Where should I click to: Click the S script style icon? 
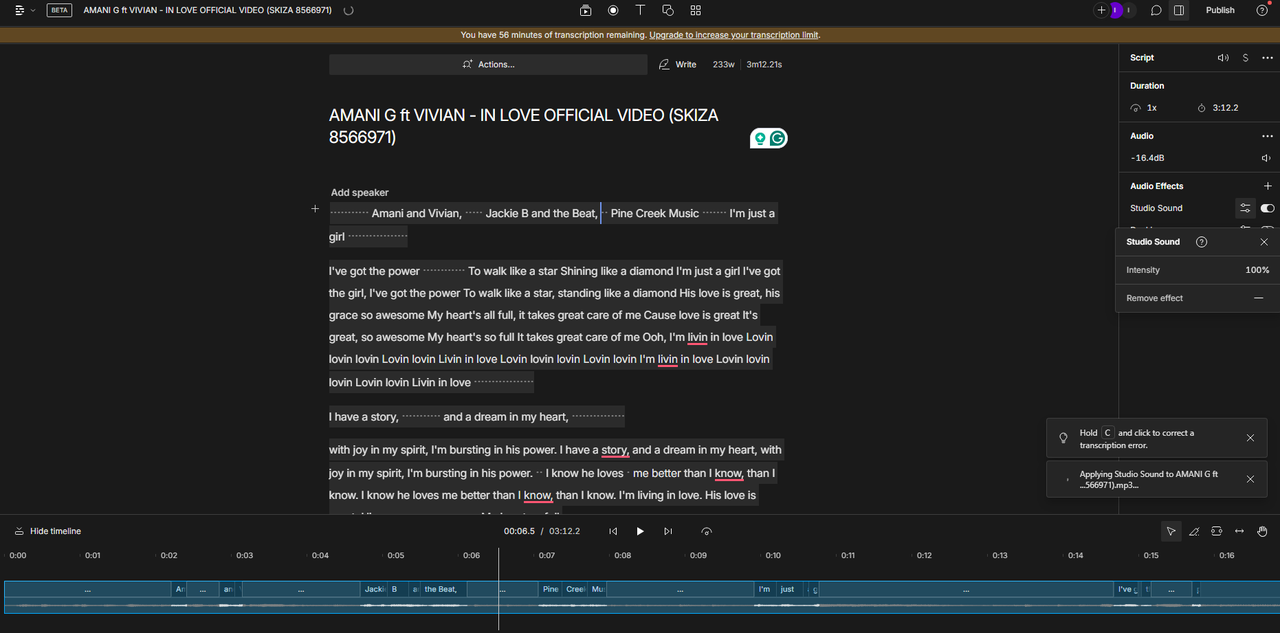(x=1245, y=58)
